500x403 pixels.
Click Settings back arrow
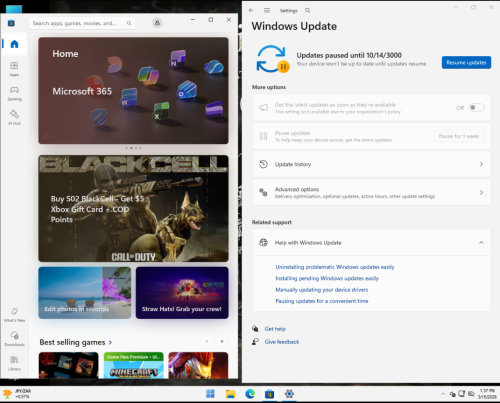pos(251,10)
